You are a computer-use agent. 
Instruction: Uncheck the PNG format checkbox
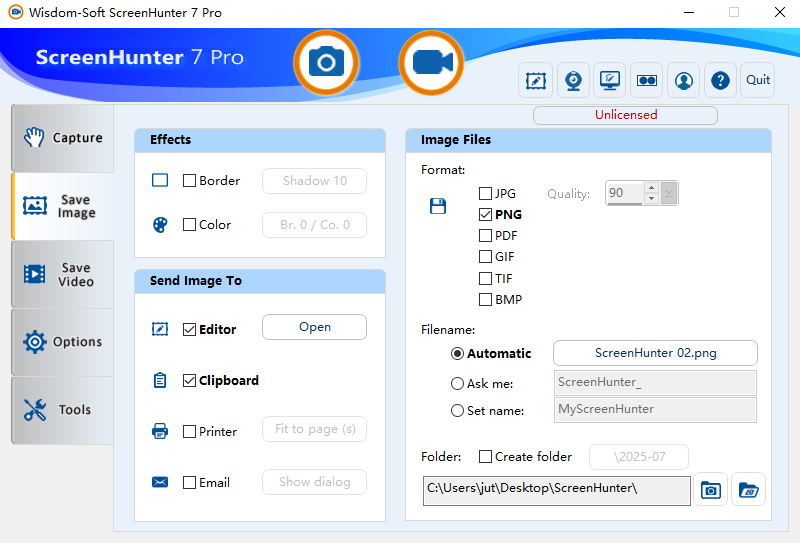coord(485,215)
